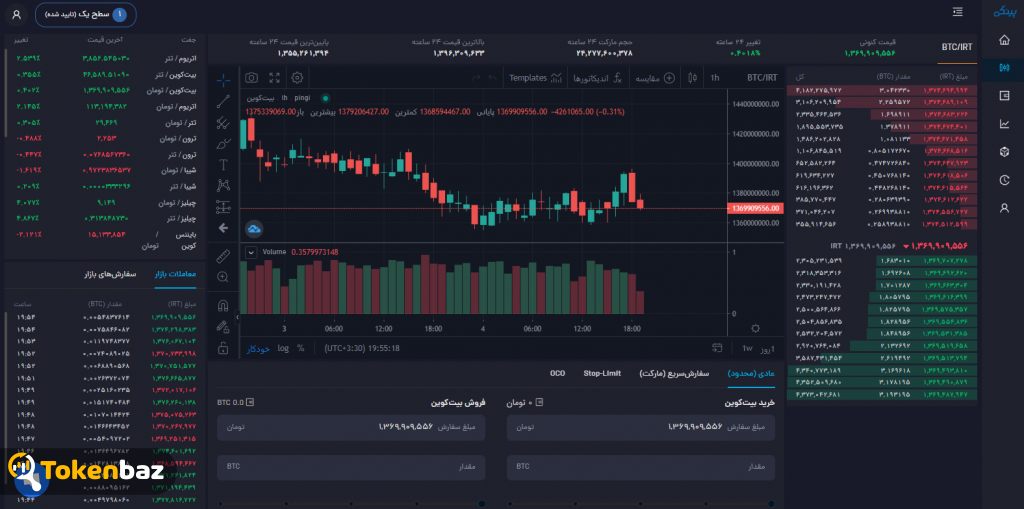Viewport: 1024px width, 509px height.
Task: Click the redo arrow in chart toolbar
Action: [476, 78]
